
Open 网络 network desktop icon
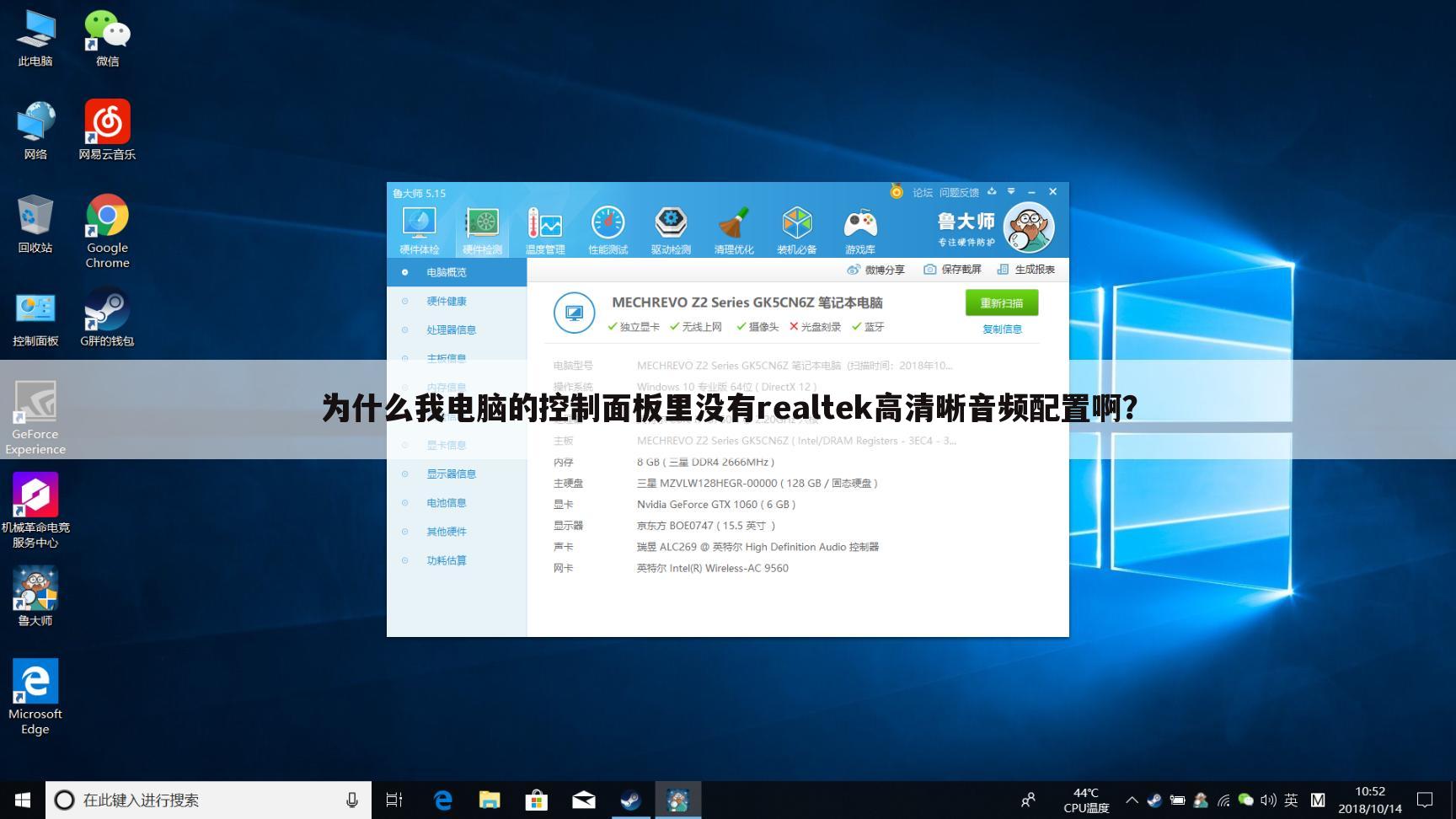point(35,131)
